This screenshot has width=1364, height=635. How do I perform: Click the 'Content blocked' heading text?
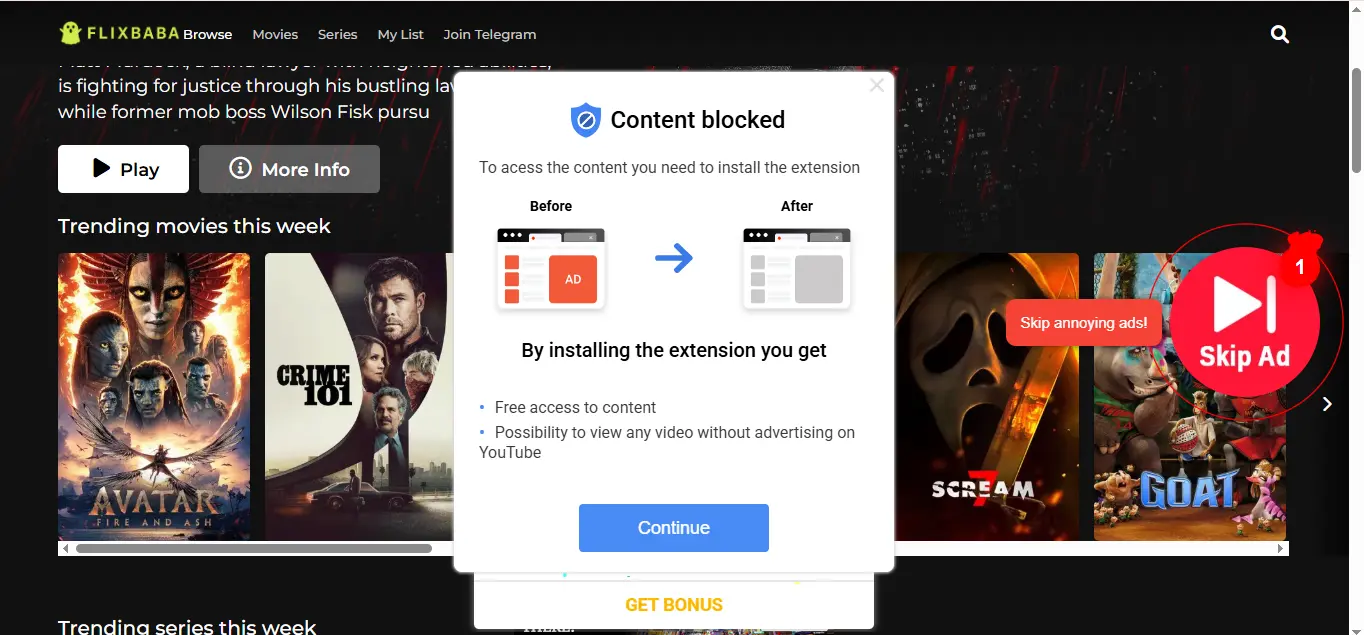point(698,120)
